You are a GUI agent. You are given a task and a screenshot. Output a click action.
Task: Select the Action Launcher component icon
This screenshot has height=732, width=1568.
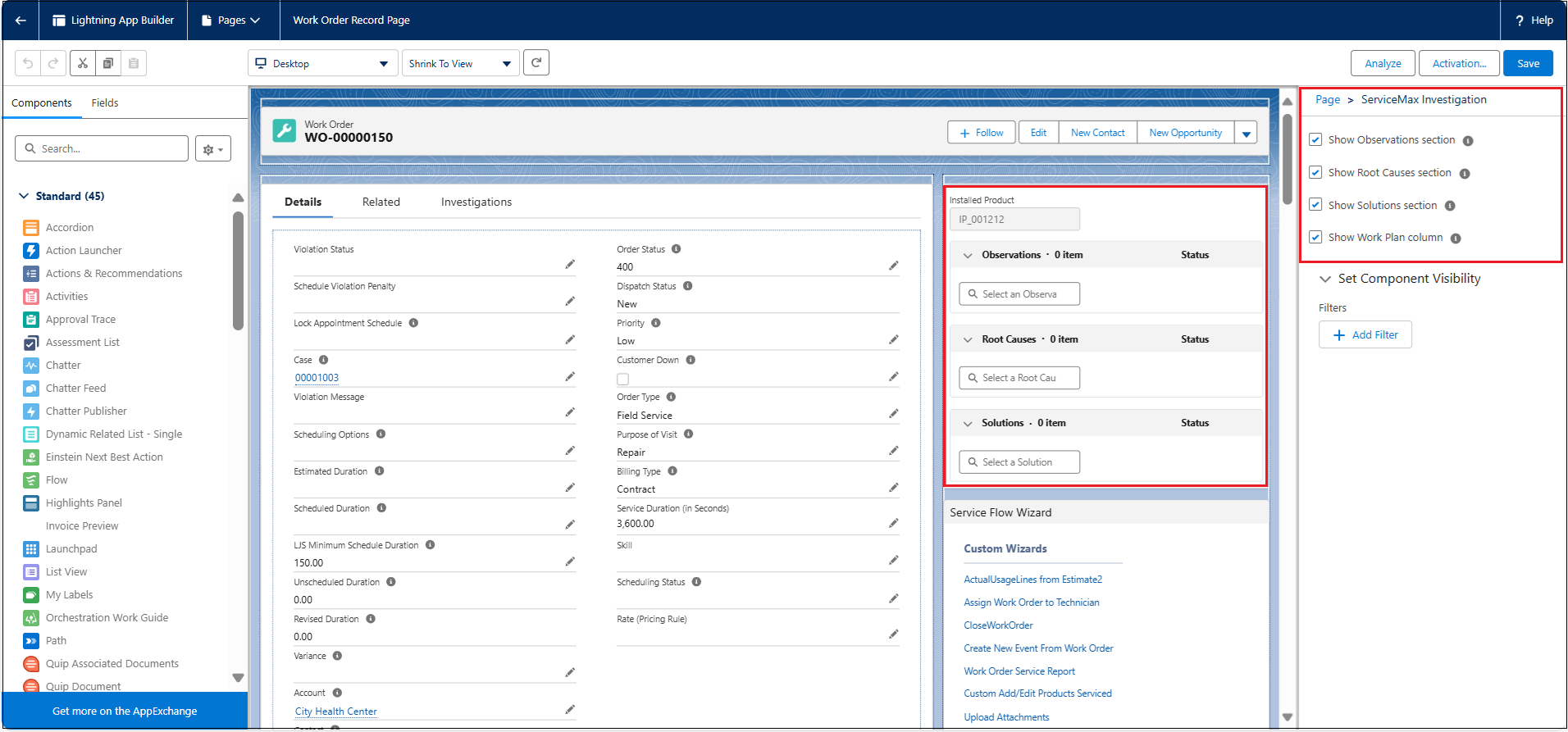(31, 250)
